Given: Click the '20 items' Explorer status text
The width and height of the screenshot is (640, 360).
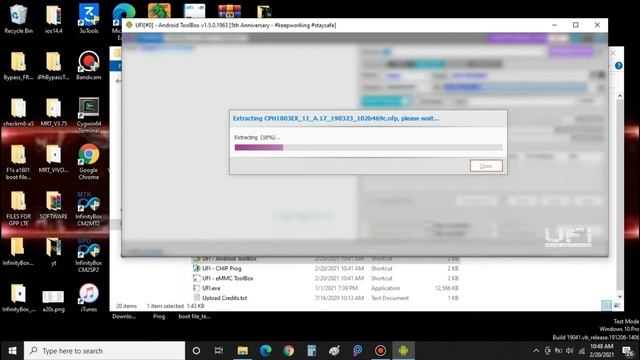Looking at the screenshot, I should tap(126, 306).
